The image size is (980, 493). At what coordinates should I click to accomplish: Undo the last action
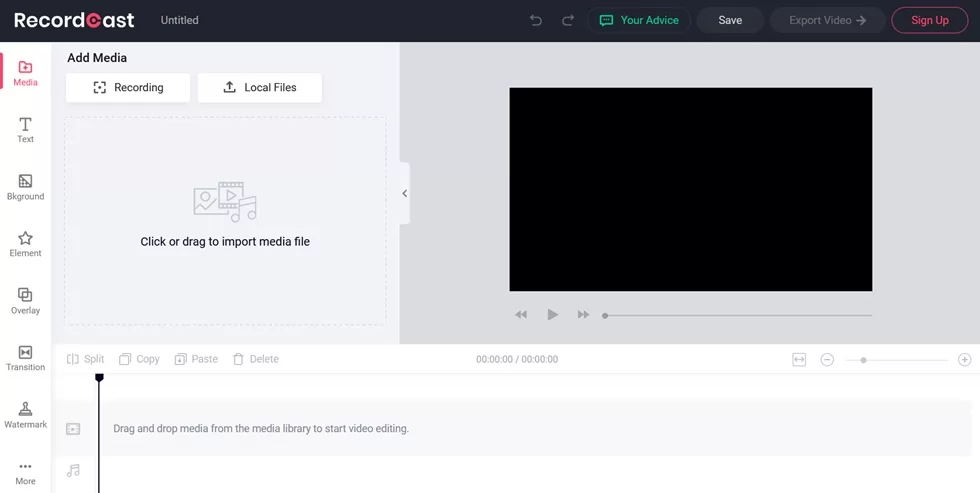[x=536, y=20]
